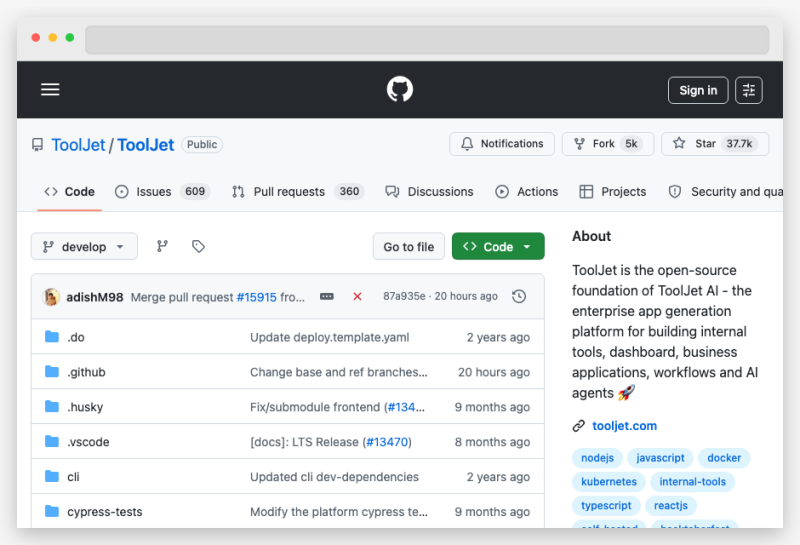Screen dimensions: 800x545
Task: Open the hamburger navigation menu
Action: click(50, 90)
